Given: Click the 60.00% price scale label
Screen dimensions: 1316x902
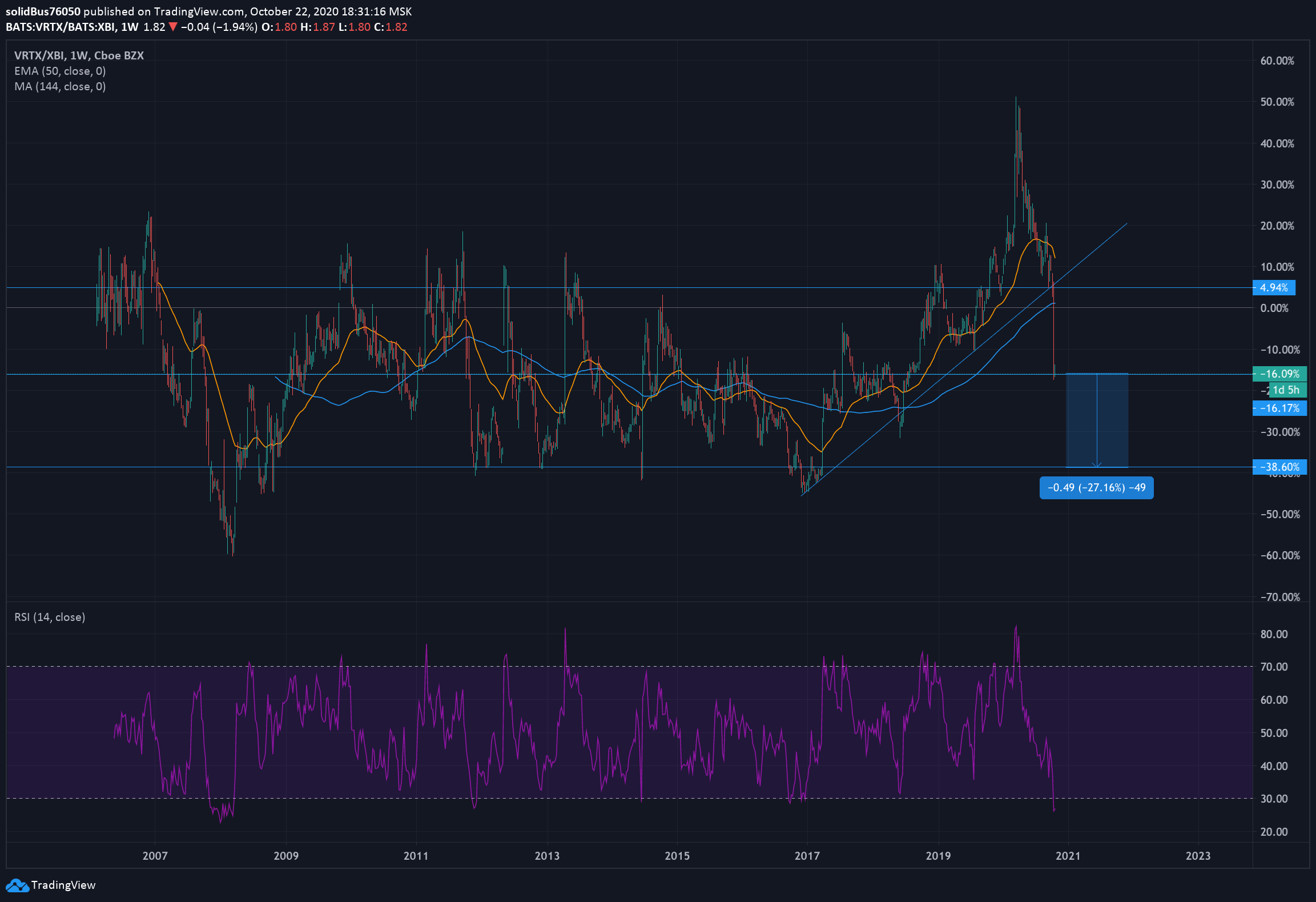Looking at the screenshot, I should pos(1277,61).
